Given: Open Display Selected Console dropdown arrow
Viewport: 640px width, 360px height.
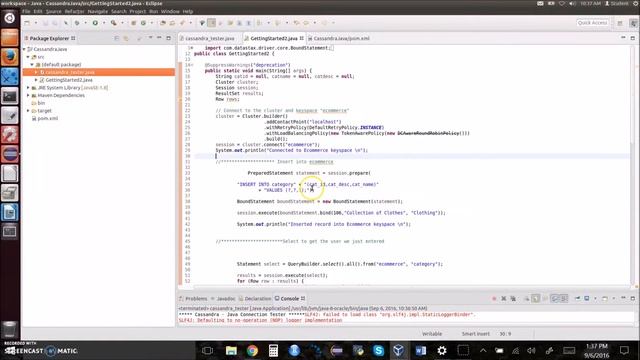Looking at the screenshot, I should (595, 299).
